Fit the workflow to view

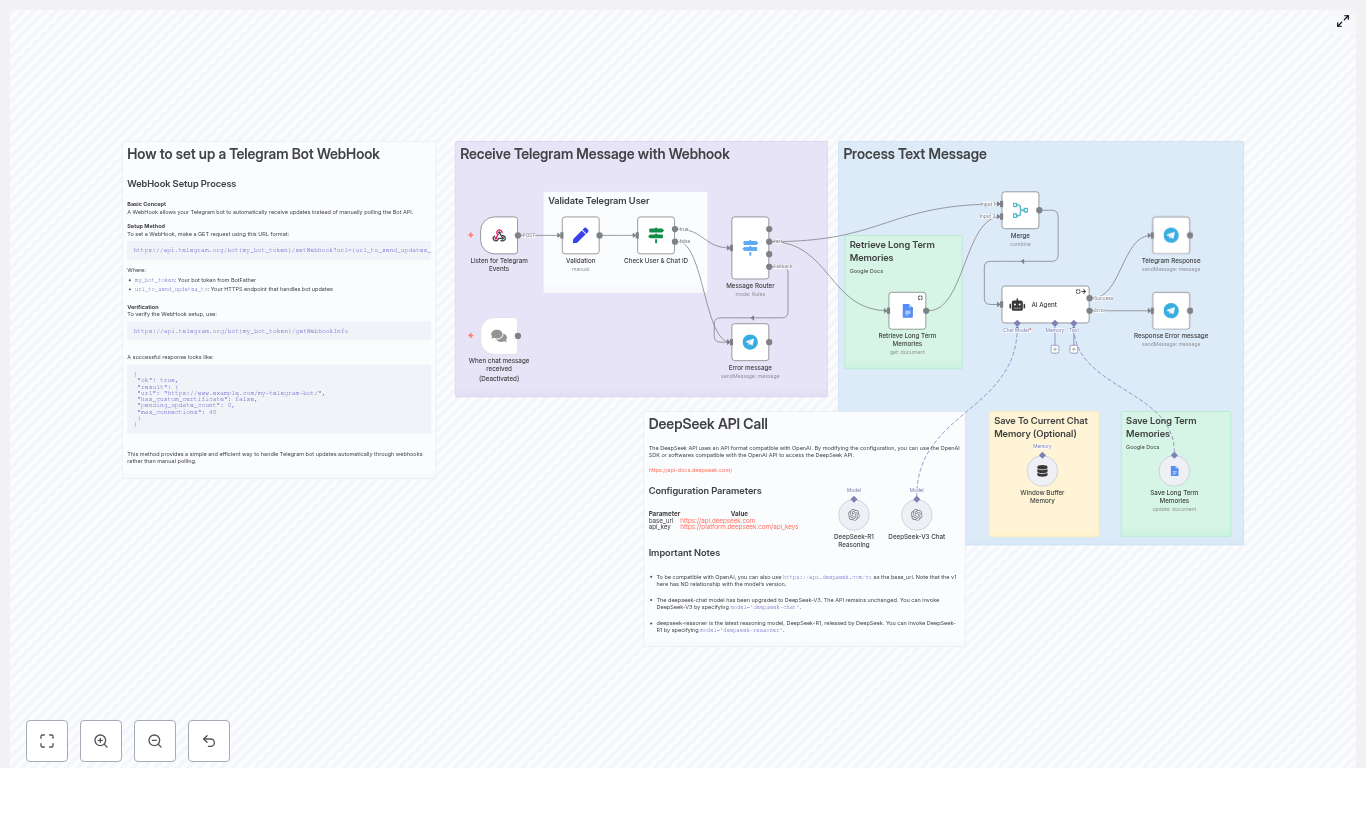pos(47,741)
